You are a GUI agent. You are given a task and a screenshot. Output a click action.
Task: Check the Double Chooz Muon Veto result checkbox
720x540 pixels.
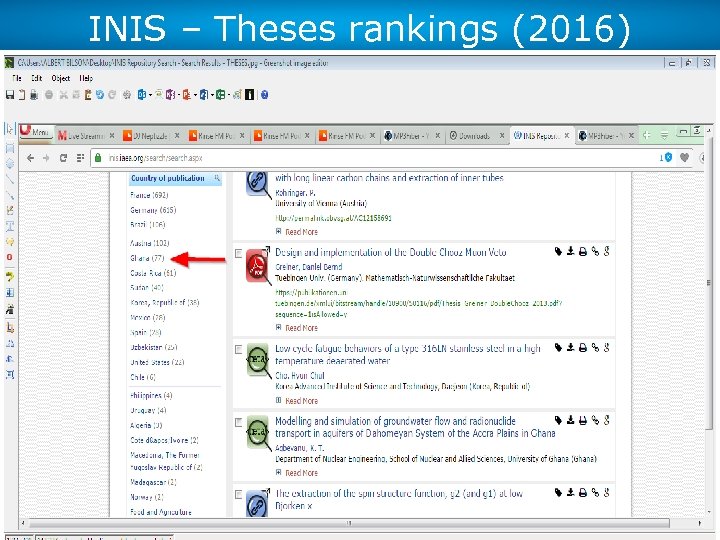tap(238, 253)
